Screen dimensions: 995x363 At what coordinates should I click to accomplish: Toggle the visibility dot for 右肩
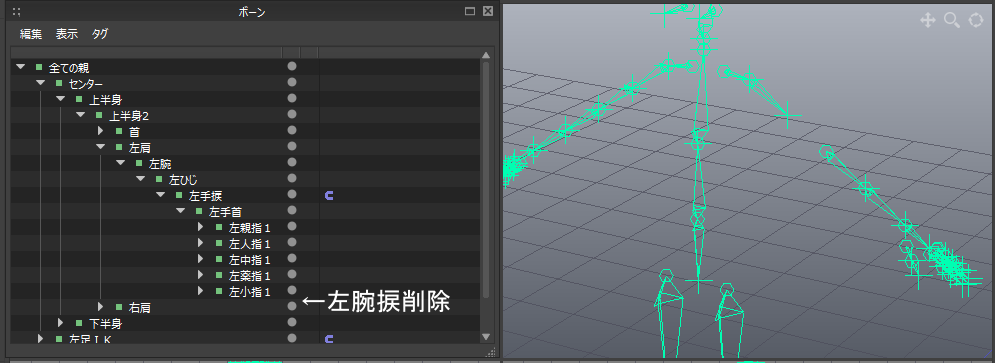pyautogui.click(x=292, y=306)
